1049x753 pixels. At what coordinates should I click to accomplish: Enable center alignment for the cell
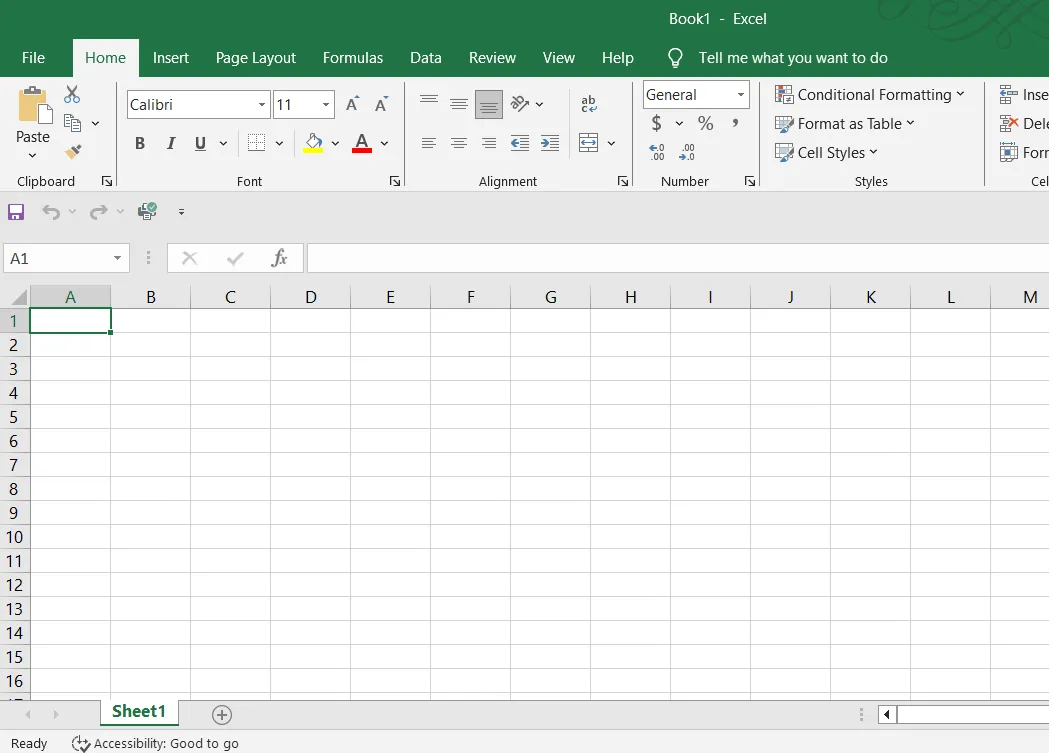tap(459, 143)
